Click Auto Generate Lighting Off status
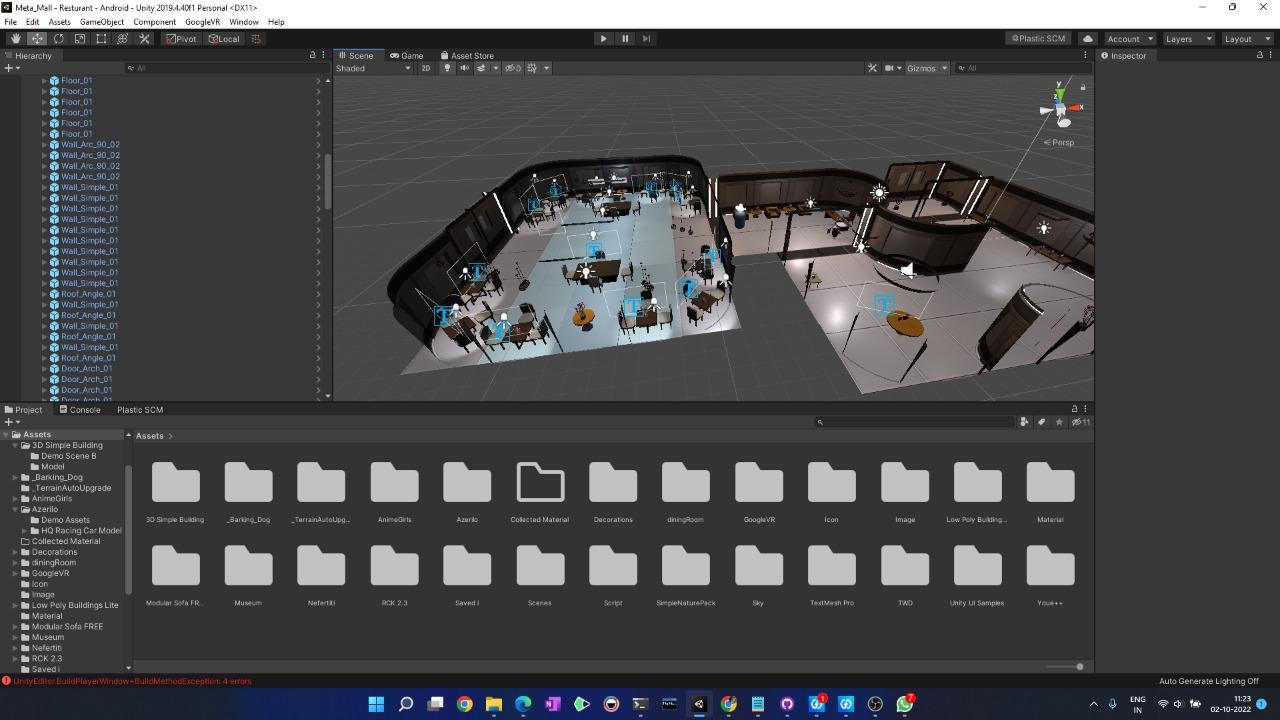This screenshot has width=1280, height=720. [x=1209, y=681]
